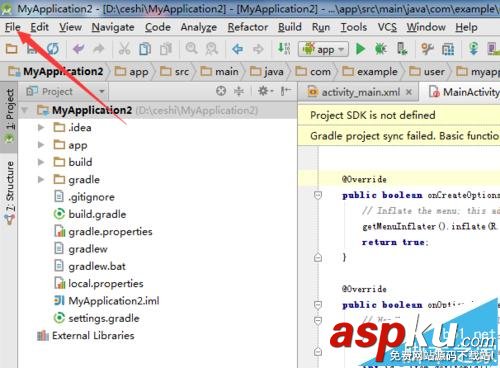The width and height of the screenshot is (500, 368).
Task: Click the Make Project icon
Action: tap(284, 49)
